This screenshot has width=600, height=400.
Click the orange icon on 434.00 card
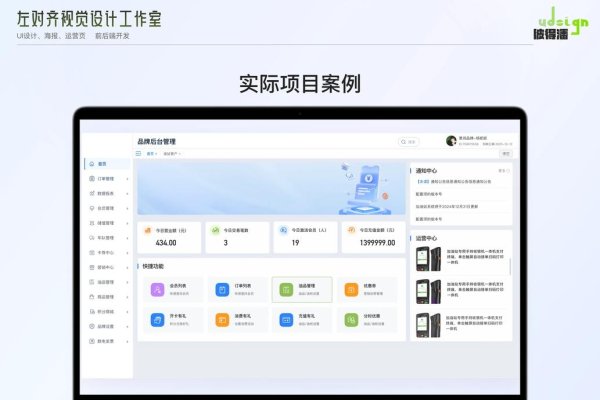click(x=147, y=230)
